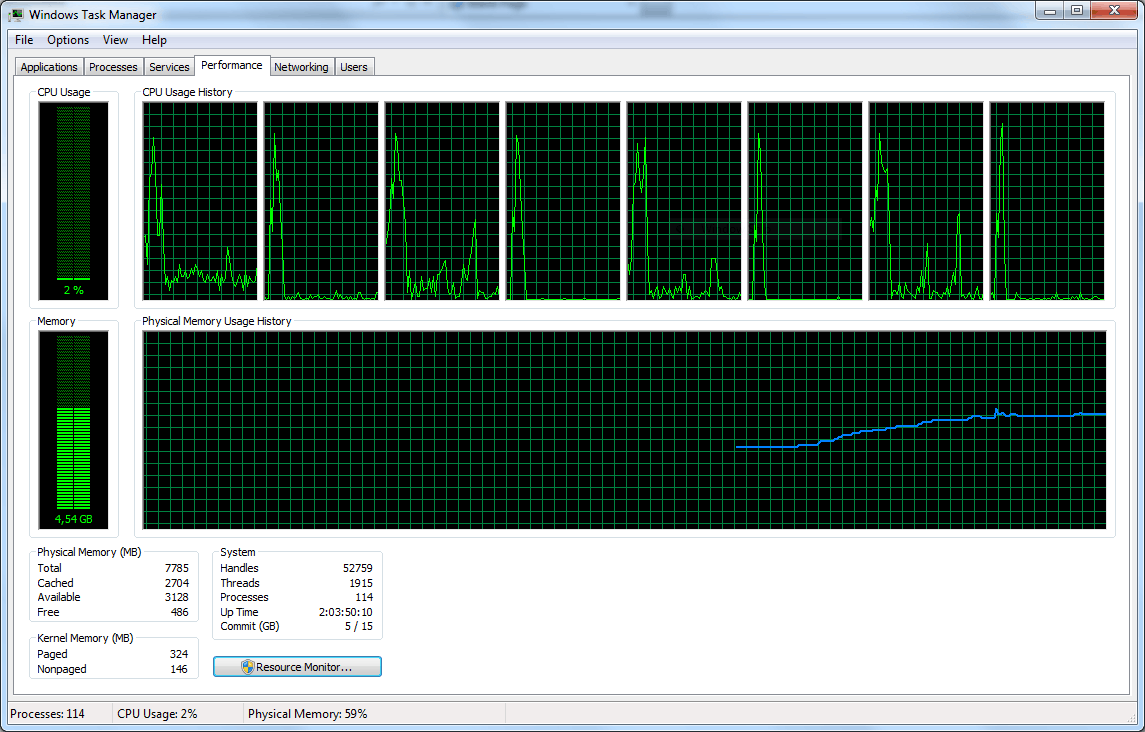The height and width of the screenshot is (732, 1145).
Task: Click the Handles value 52759
Action: click(x=358, y=568)
